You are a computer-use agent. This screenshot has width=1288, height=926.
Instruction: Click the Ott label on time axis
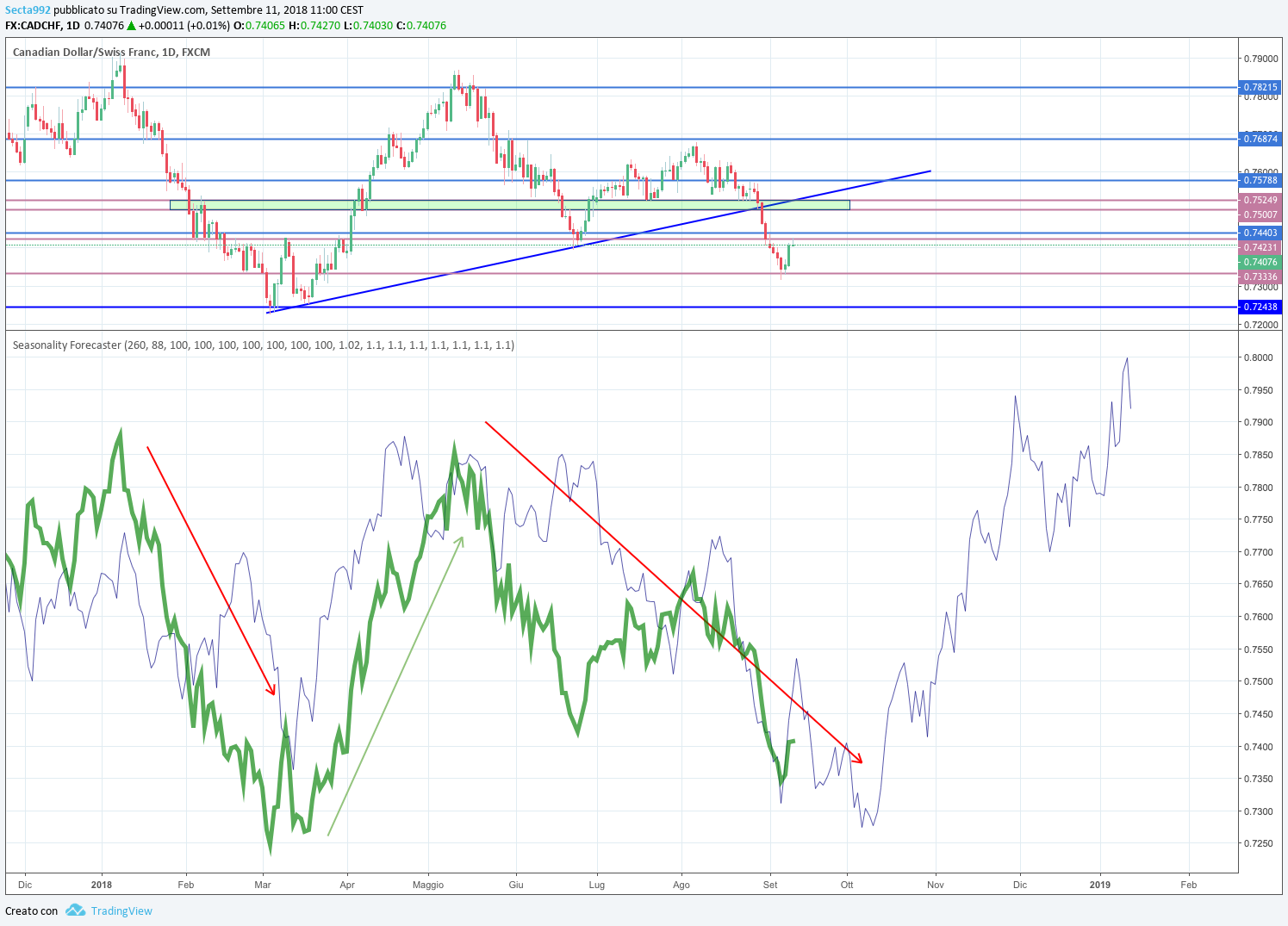coord(847,885)
